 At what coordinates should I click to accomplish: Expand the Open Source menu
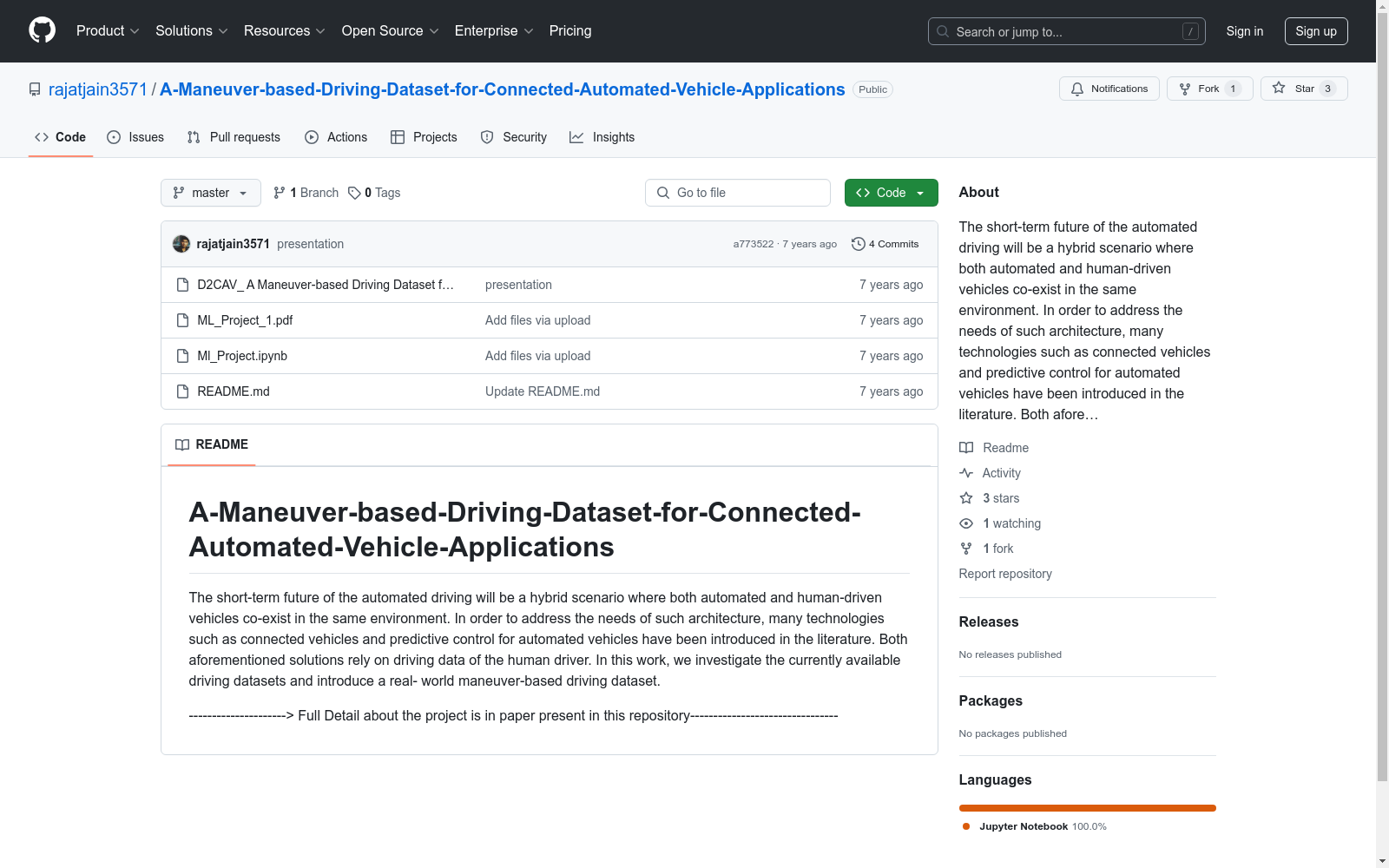tap(390, 31)
